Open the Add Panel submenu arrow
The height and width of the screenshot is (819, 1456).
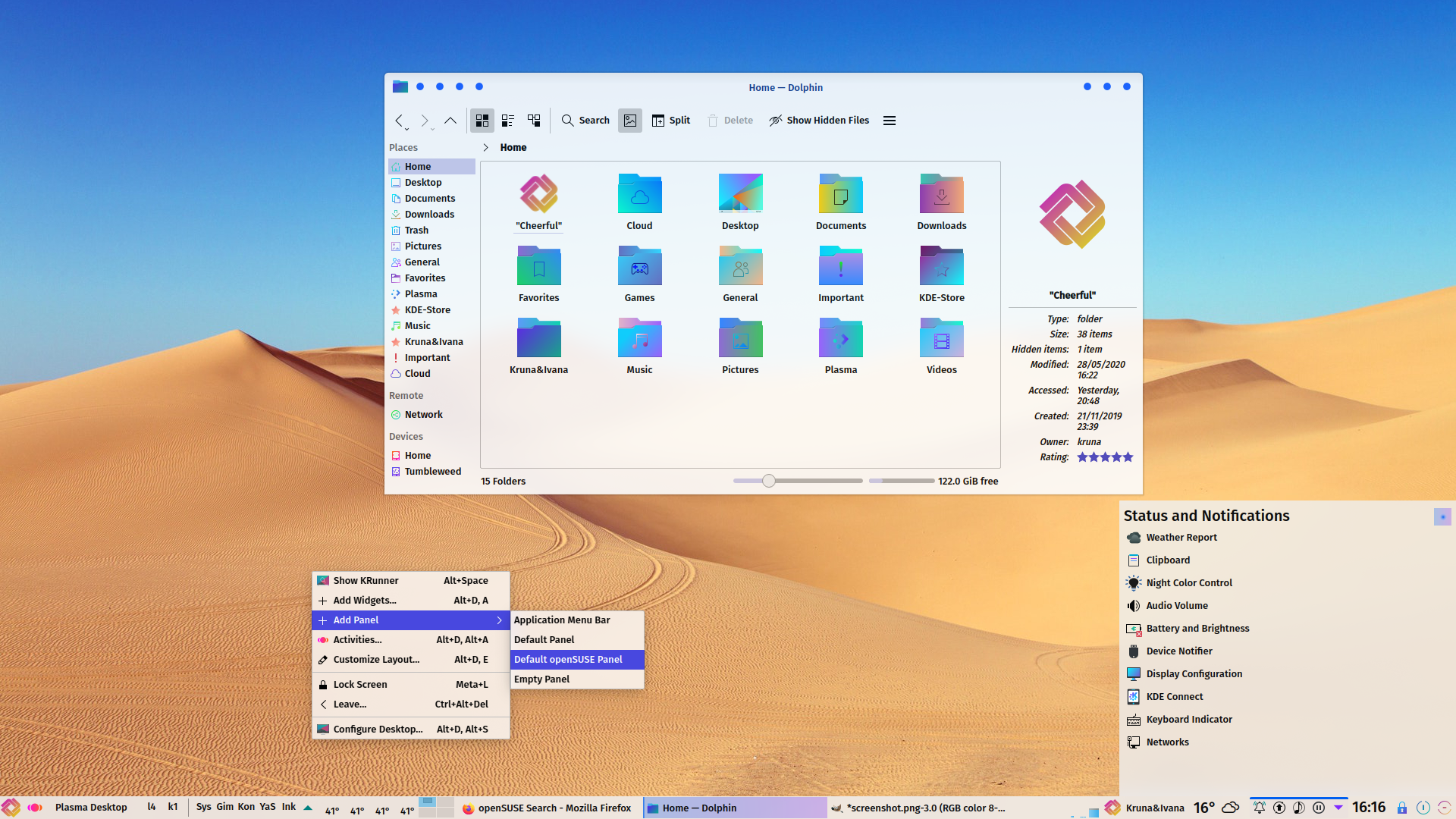coord(499,620)
